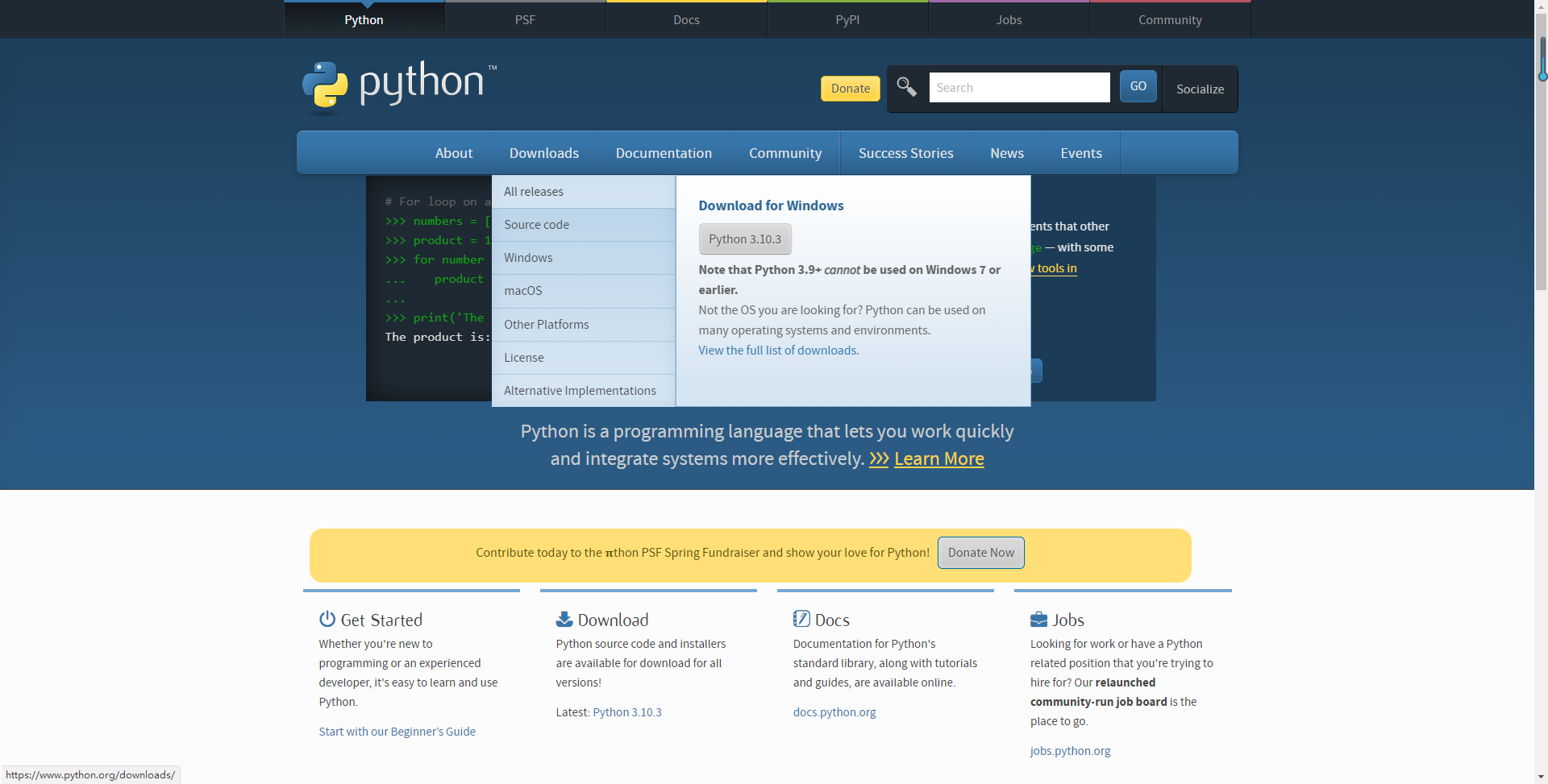Open the jobs.python.org link
The height and width of the screenshot is (784, 1548).
[x=1070, y=751]
